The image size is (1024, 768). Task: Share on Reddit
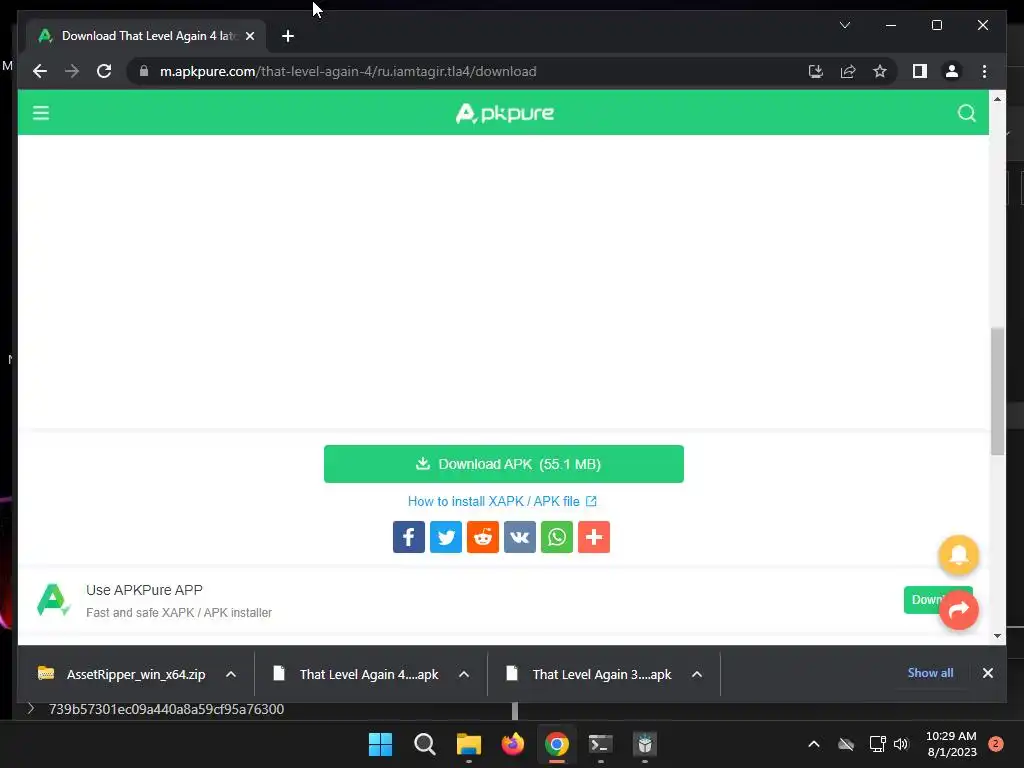(x=483, y=537)
